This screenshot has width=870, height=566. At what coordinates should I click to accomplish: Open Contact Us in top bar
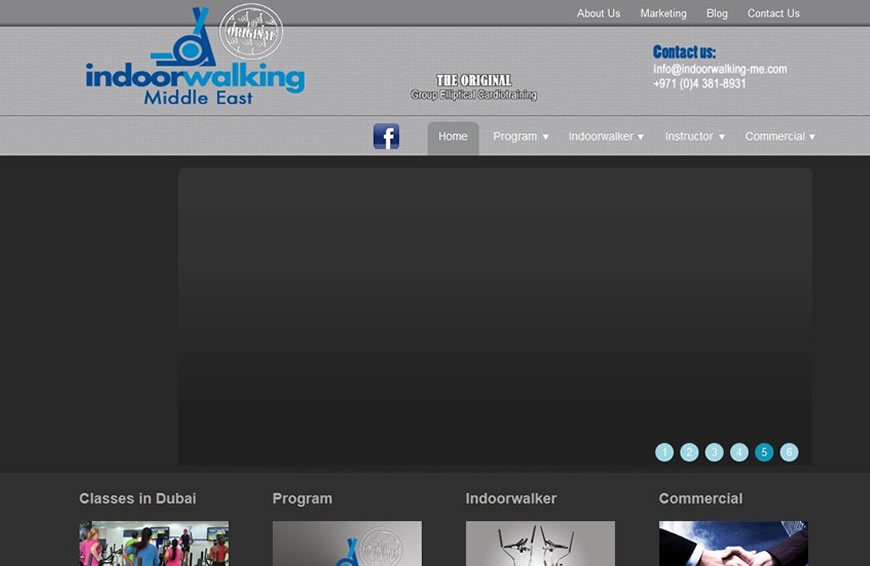[x=773, y=13]
